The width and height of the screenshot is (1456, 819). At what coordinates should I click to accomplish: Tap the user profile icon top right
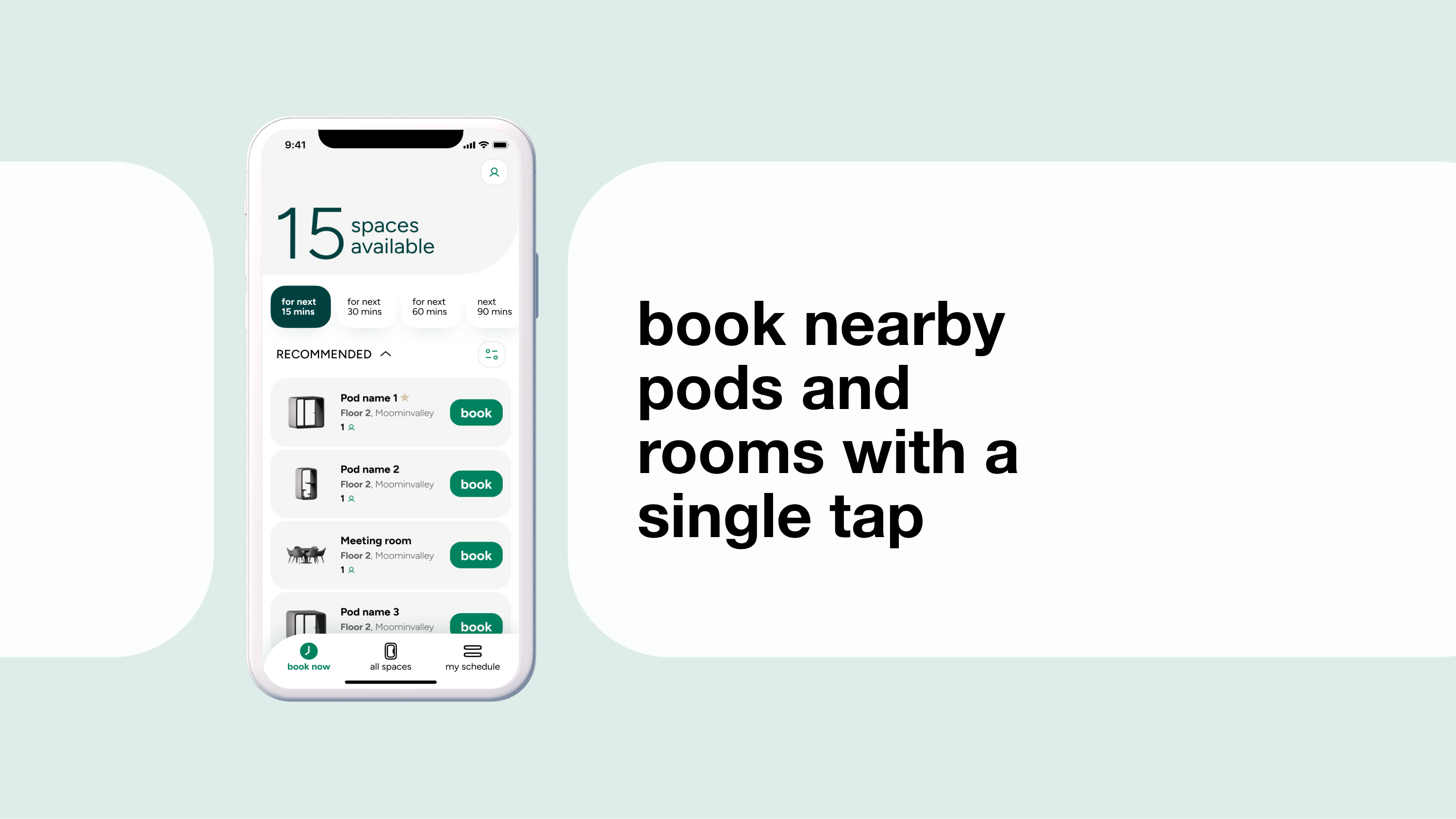pos(493,172)
